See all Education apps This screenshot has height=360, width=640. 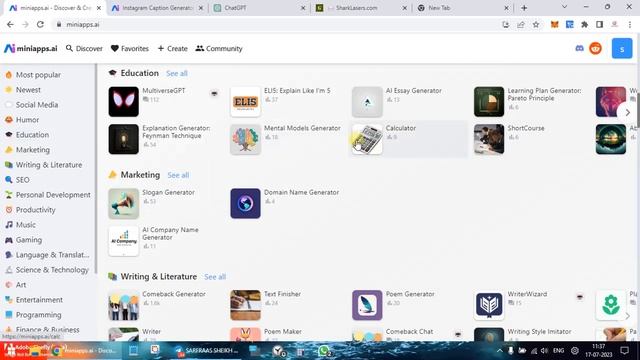(177, 73)
